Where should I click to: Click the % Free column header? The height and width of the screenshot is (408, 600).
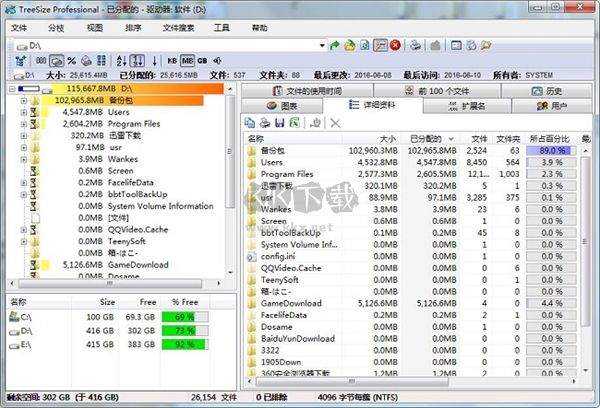185,302
